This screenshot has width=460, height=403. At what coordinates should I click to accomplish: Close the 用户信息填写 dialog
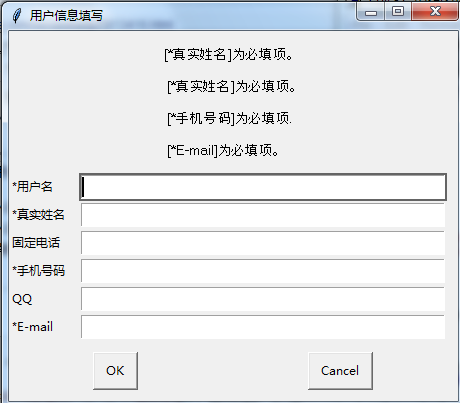click(435, 12)
